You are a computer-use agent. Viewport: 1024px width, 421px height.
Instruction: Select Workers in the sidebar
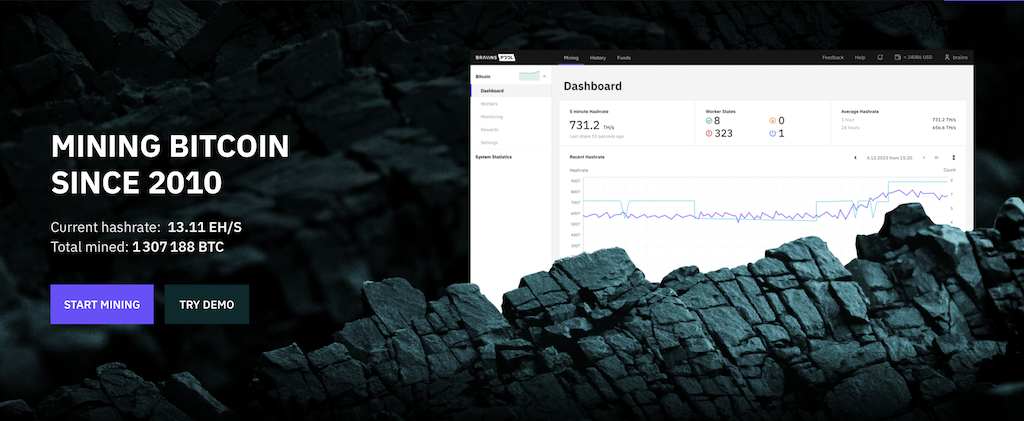[x=489, y=104]
